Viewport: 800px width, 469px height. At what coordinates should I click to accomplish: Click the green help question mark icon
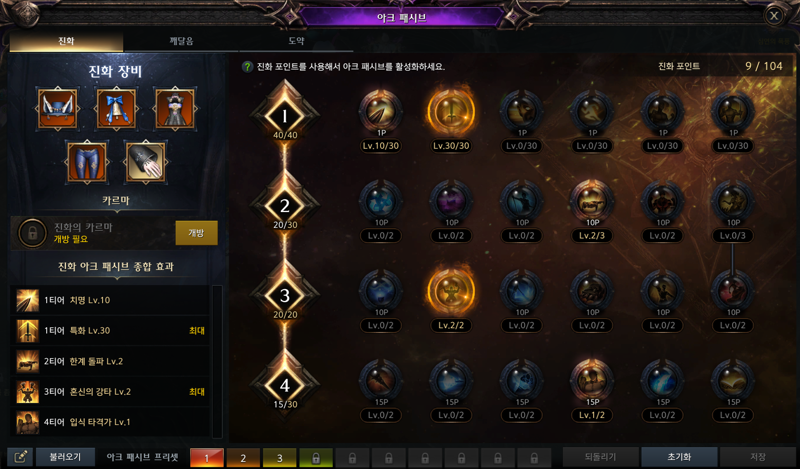pyautogui.click(x=247, y=67)
